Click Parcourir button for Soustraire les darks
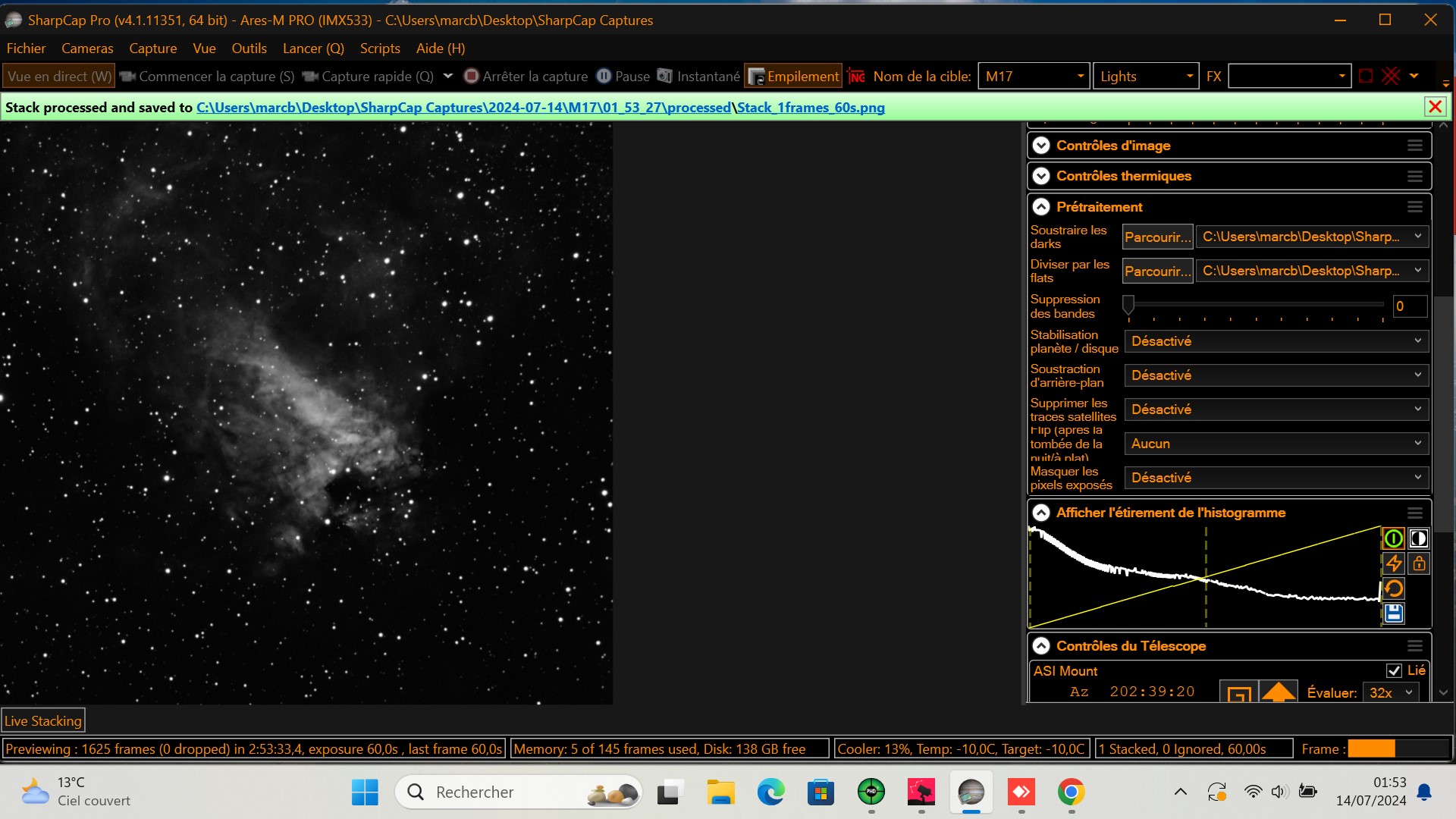Image resolution: width=1456 pixels, height=819 pixels. pyautogui.click(x=1157, y=237)
